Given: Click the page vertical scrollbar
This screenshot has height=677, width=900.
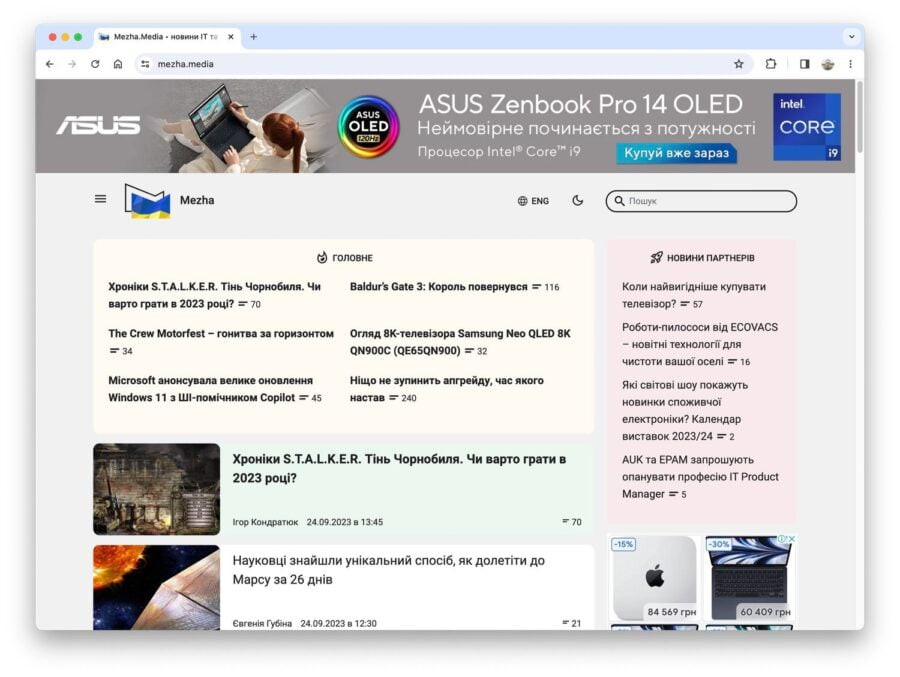Looking at the screenshot, I should [x=859, y=118].
